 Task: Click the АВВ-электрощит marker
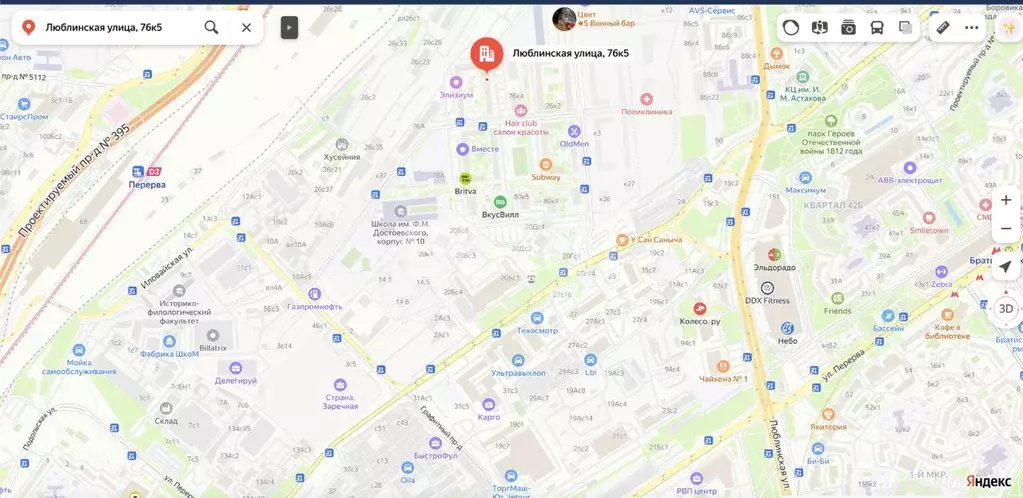[910, 168]
